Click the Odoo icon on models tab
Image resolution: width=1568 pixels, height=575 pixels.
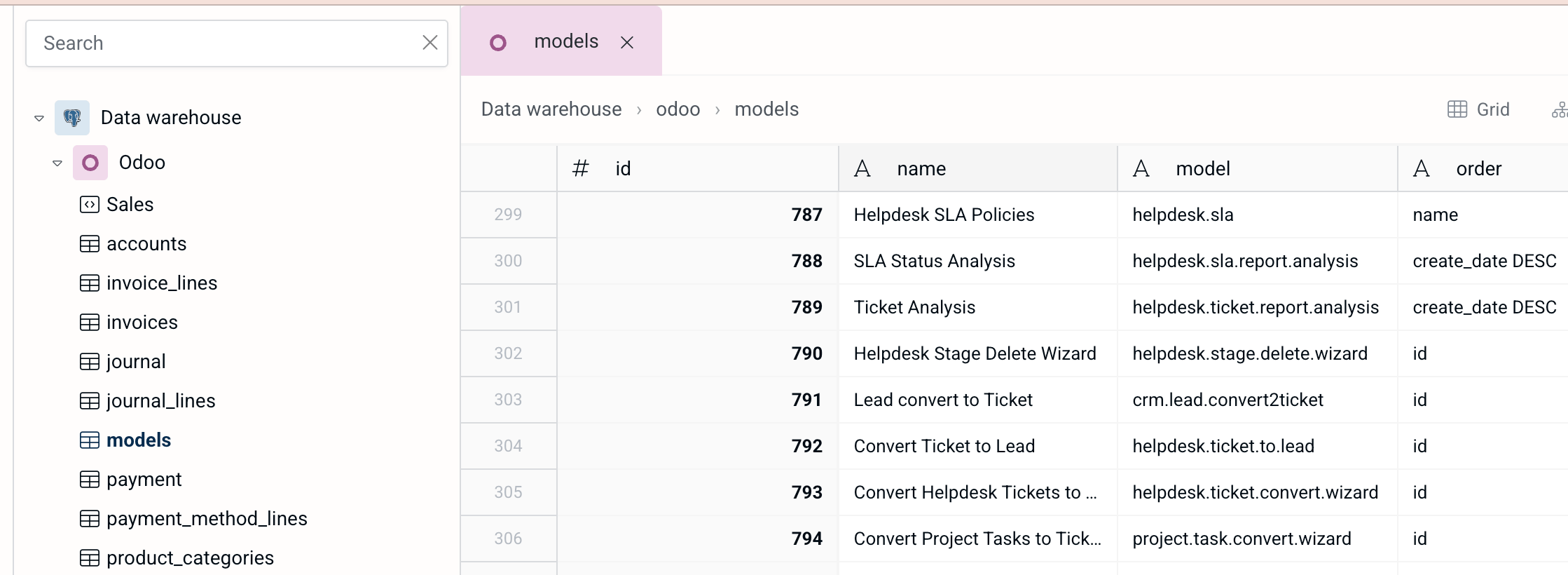[x=498, y=43]
